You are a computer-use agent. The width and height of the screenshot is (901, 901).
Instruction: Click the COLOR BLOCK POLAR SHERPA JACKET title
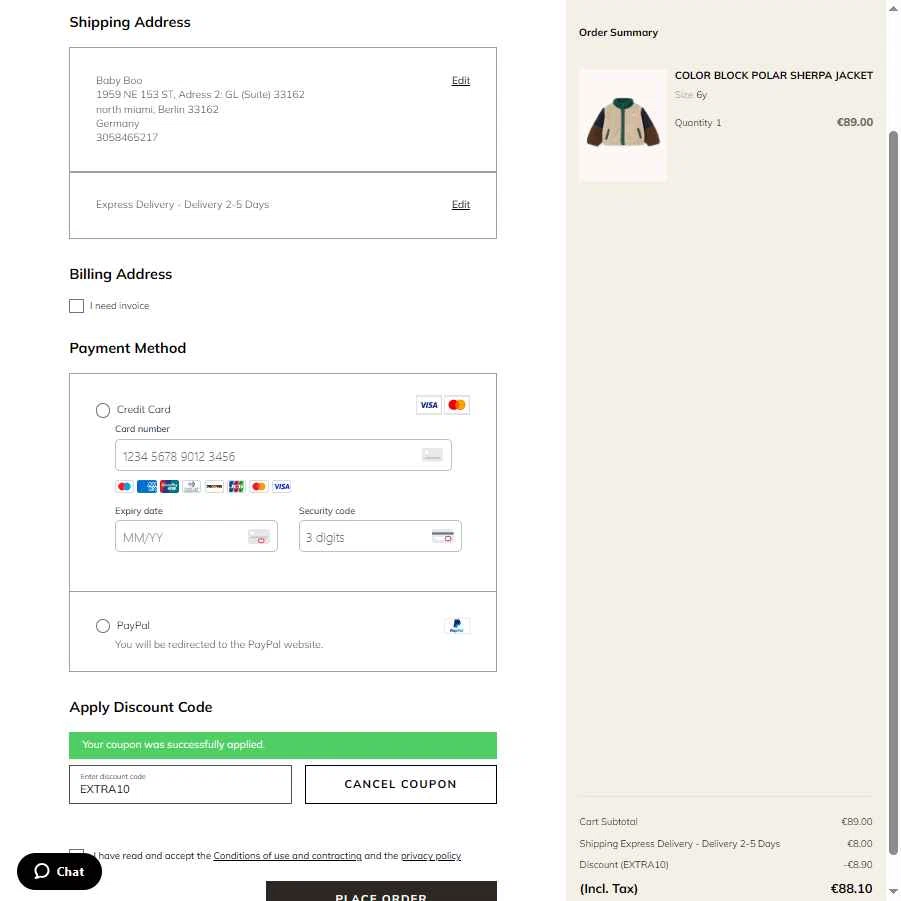(x=773, y=75)
